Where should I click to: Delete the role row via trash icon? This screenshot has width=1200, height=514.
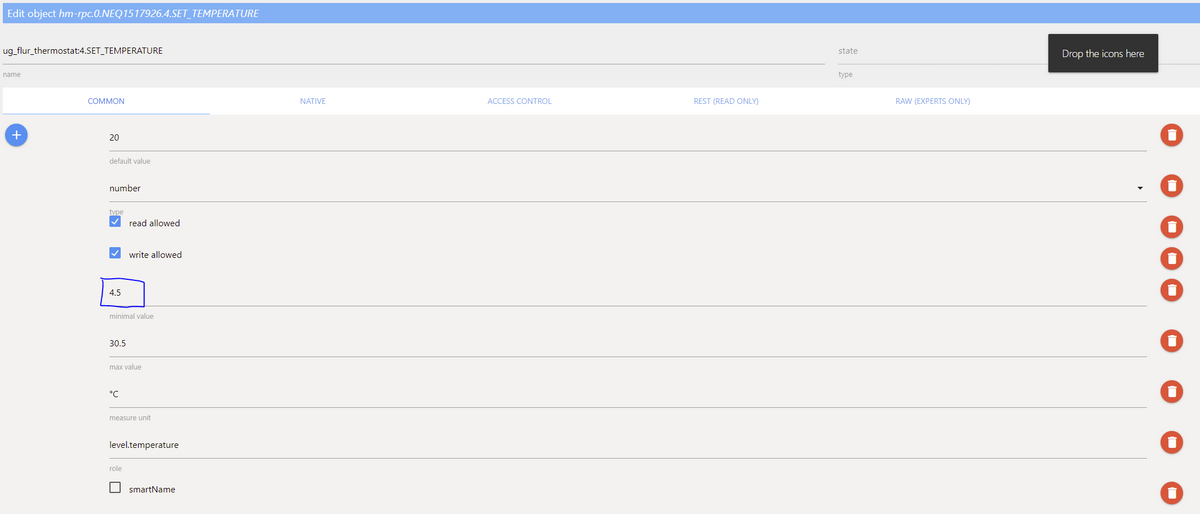(1171, 442)
